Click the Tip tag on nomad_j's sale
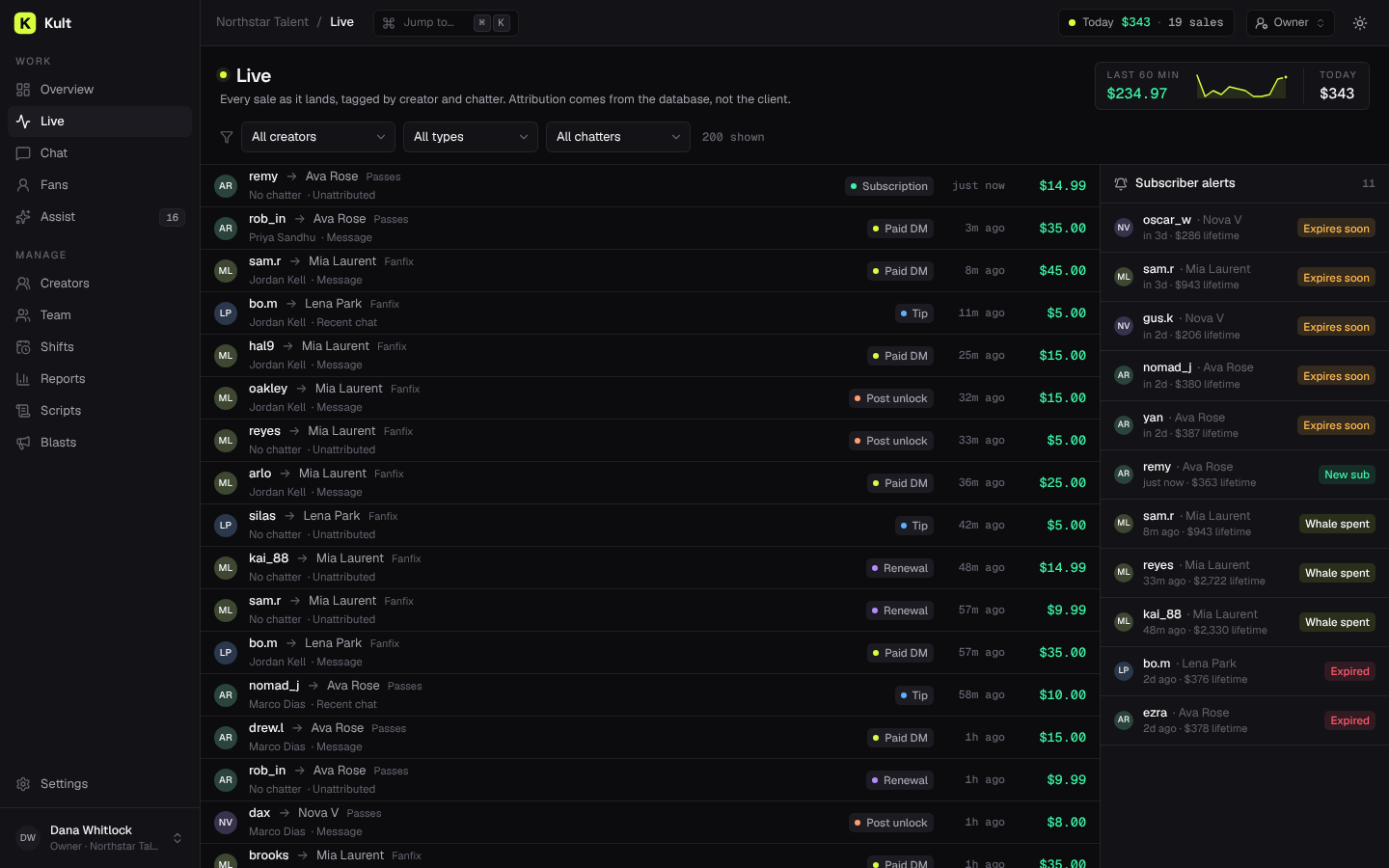The image size is (1389, 868). [x=913, y=695]
